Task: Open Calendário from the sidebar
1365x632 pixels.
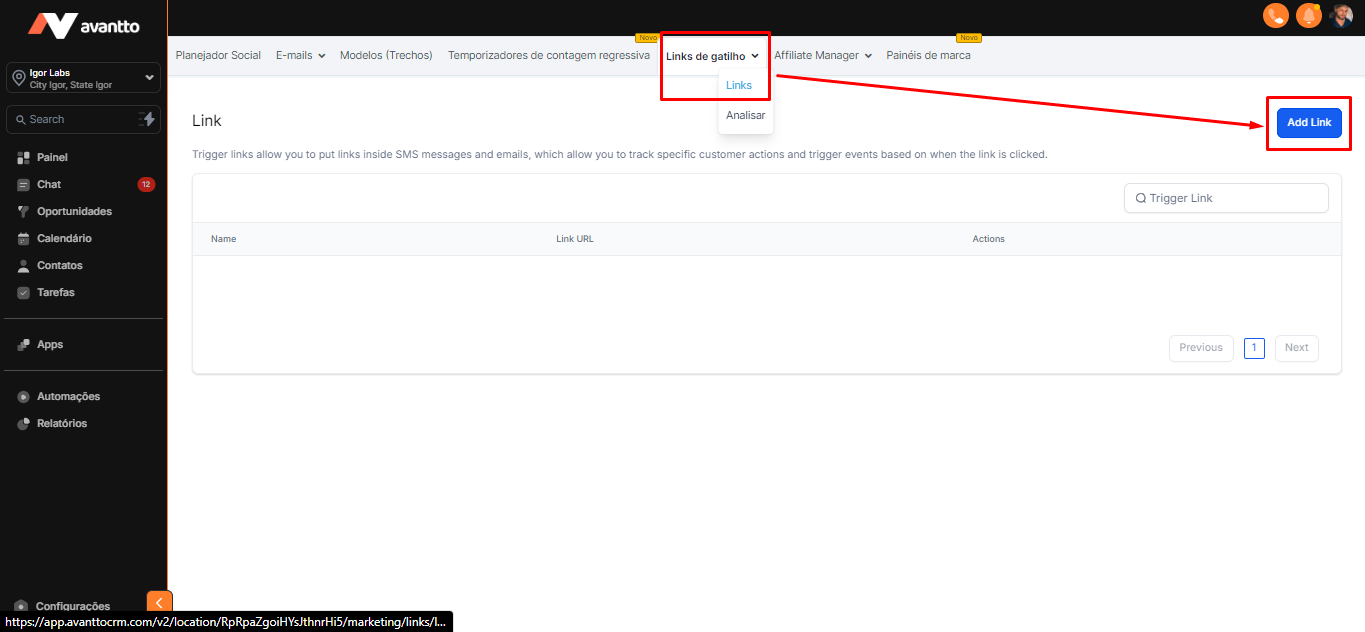Action: tap(64, 239)
